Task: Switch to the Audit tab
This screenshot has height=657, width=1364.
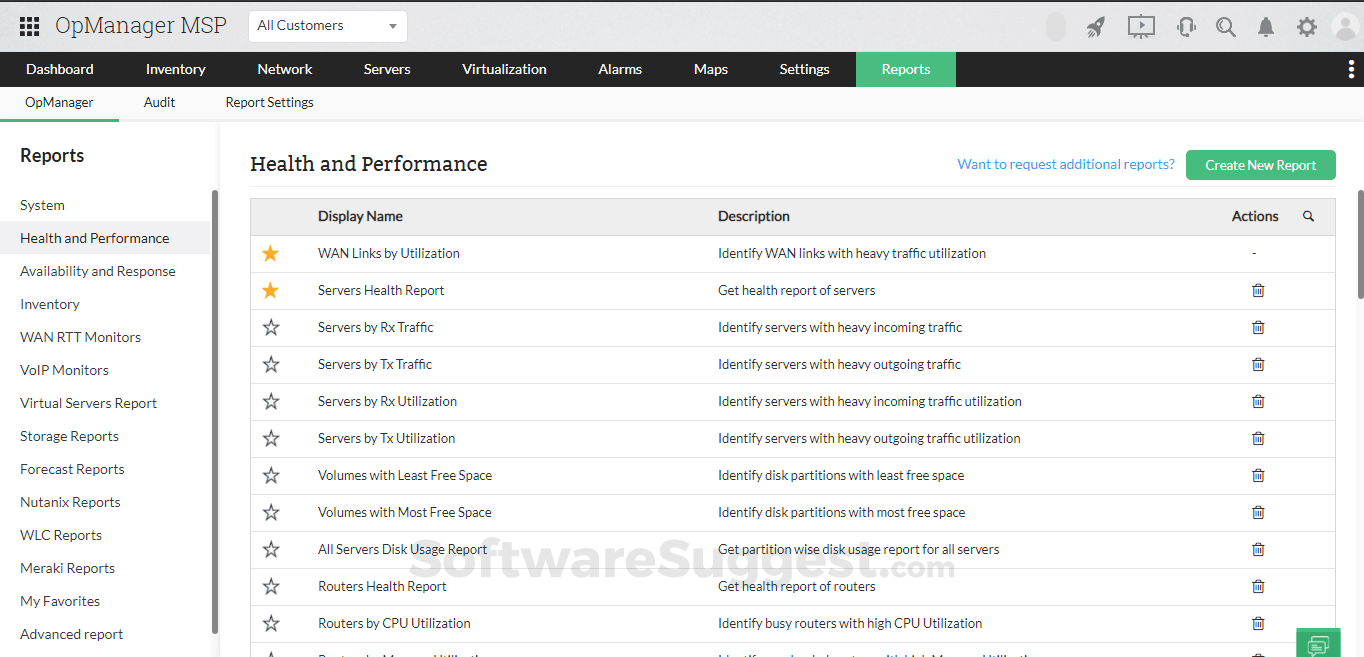Action: coord(159,102)
